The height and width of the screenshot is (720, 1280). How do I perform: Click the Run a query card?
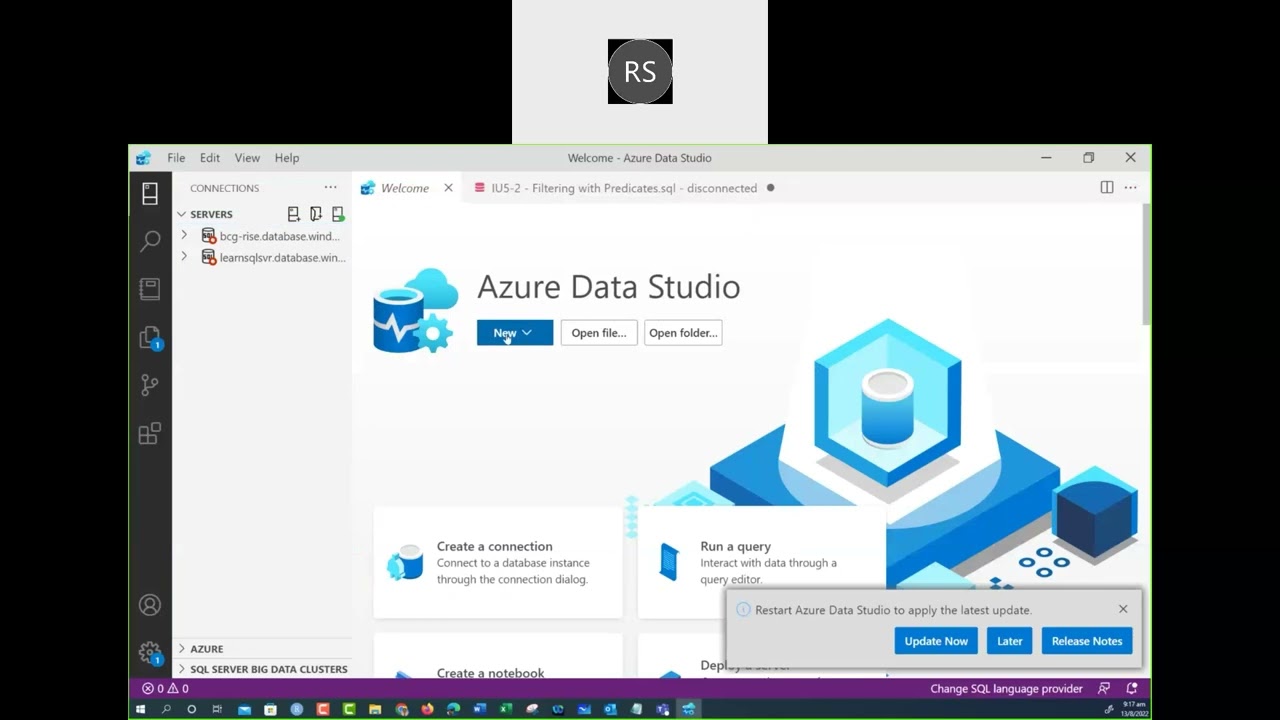tap(762, 562)
